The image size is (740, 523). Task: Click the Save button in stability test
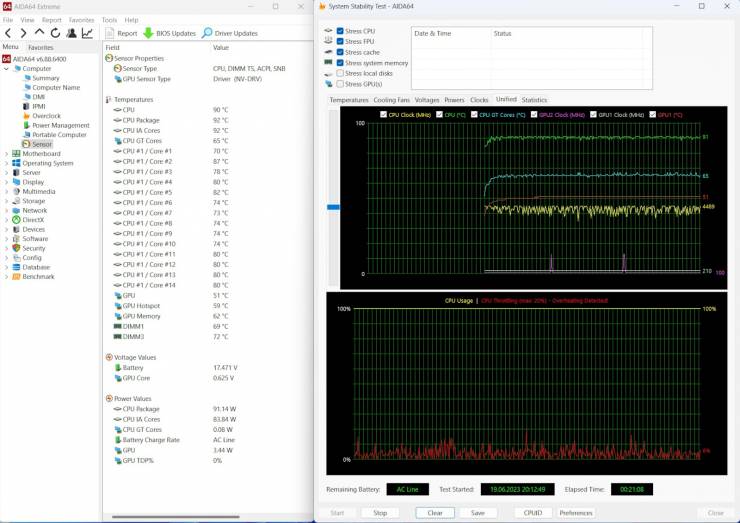[478, 513]
